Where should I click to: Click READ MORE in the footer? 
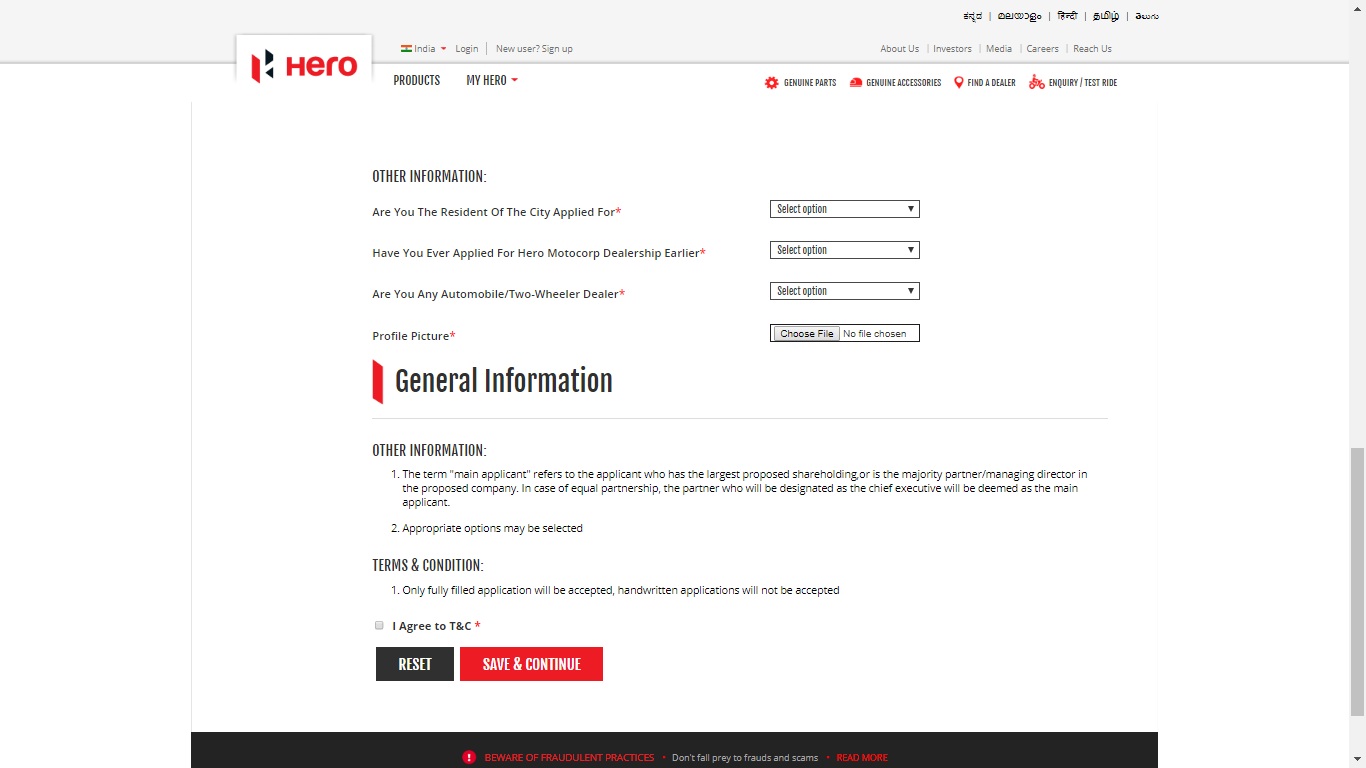(x=861, y=757)
